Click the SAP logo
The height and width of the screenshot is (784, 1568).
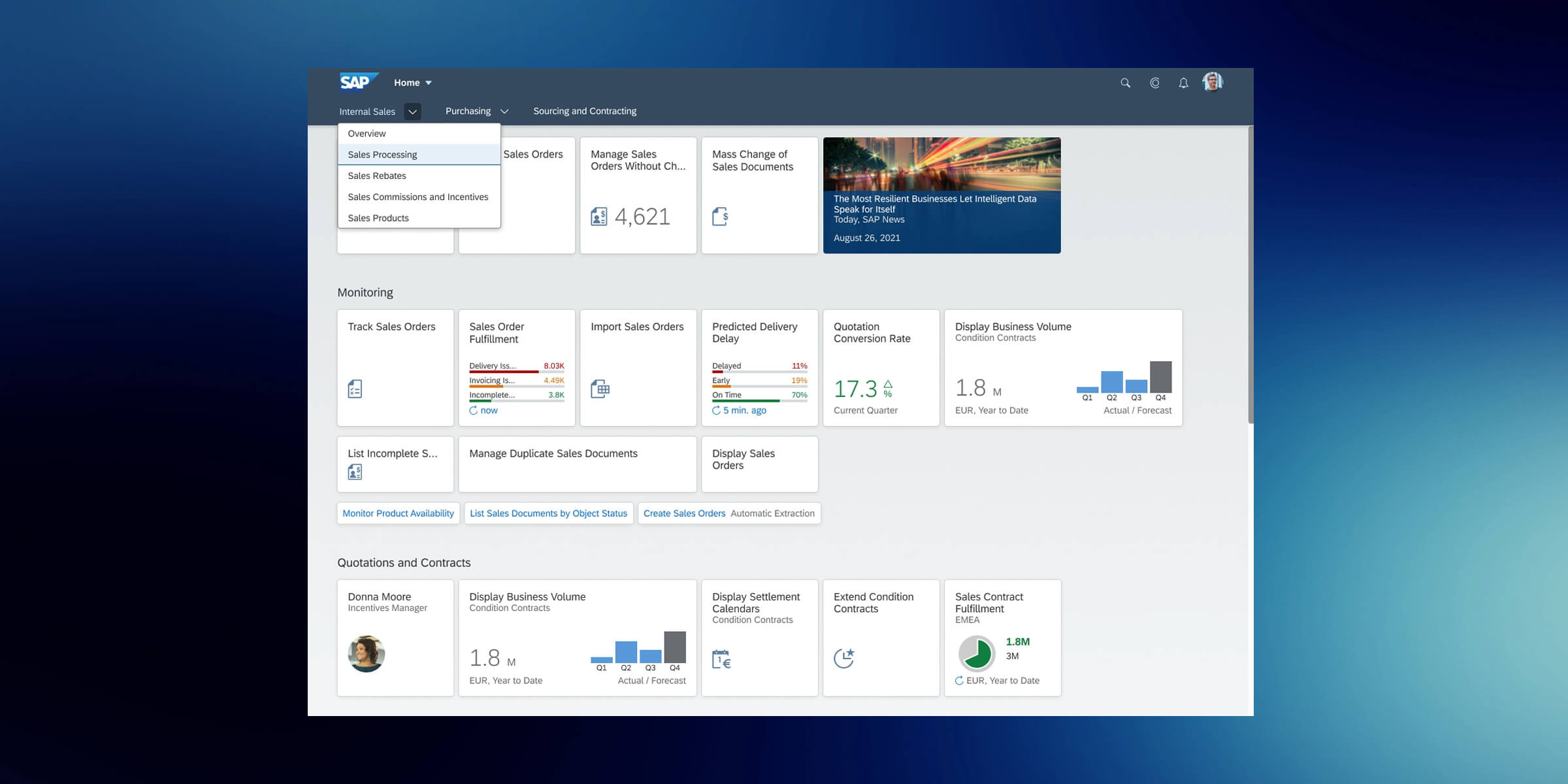tap(357, 81)
